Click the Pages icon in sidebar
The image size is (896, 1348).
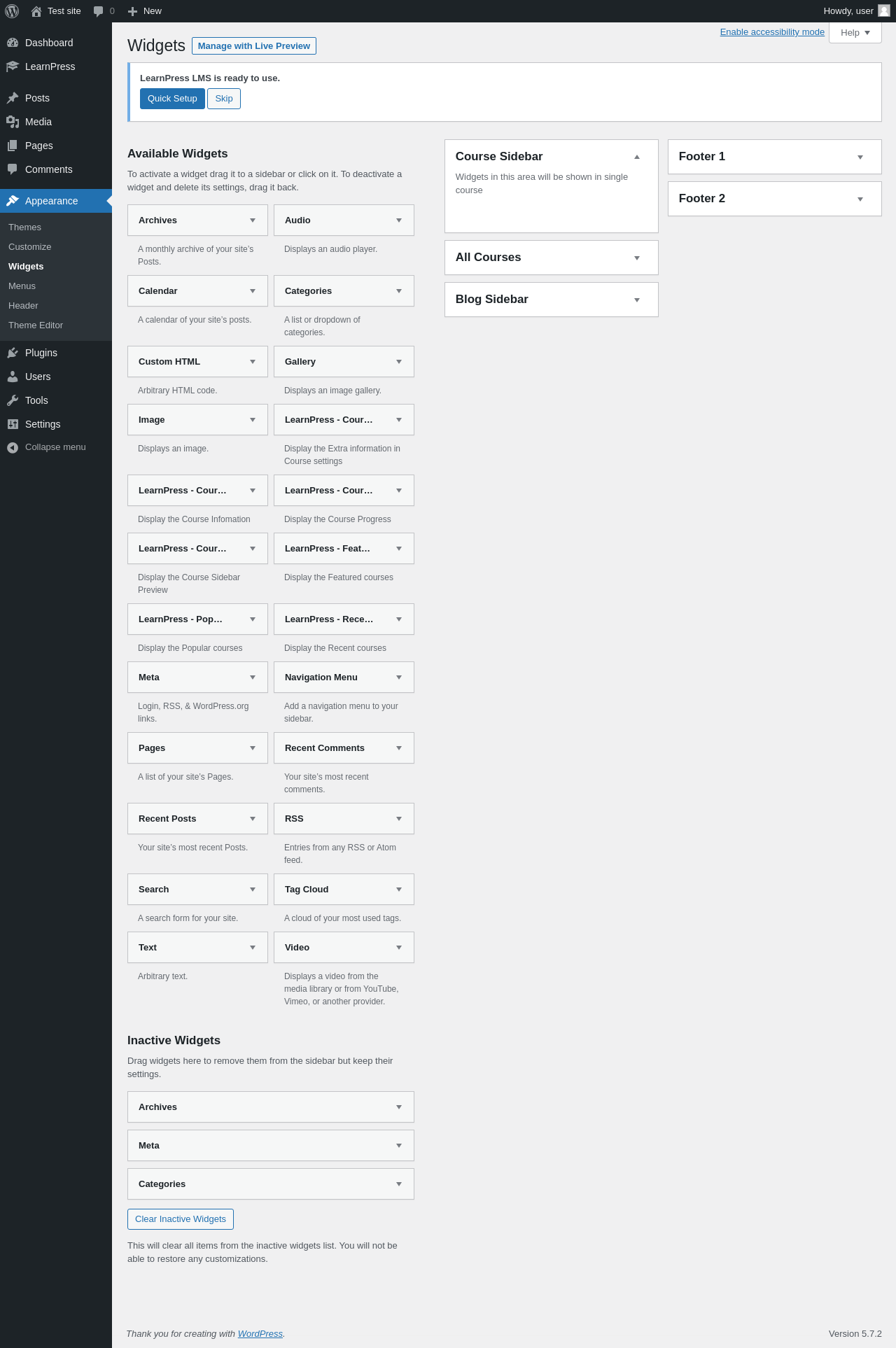[x=13, y=146]
